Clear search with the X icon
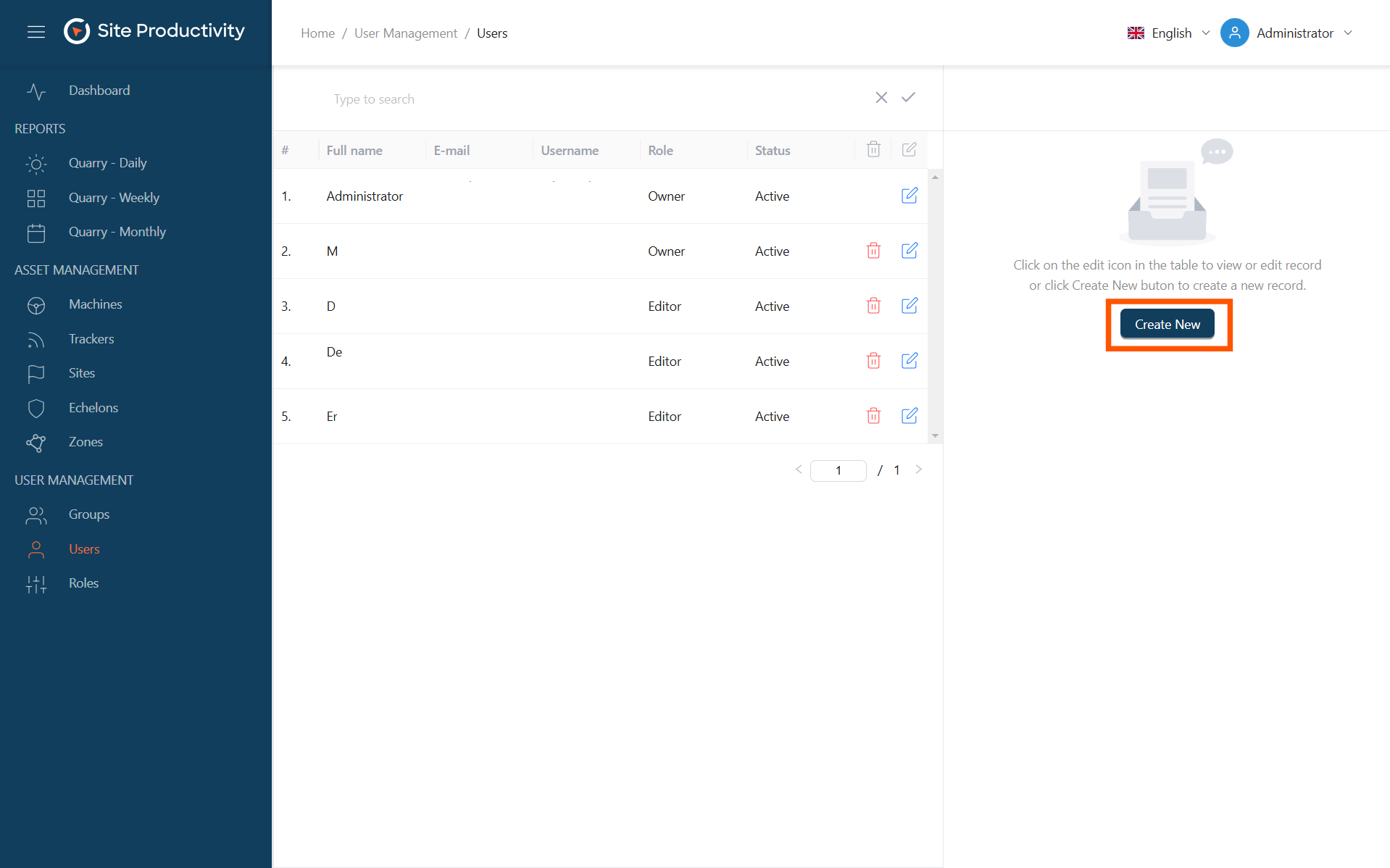 coord(881,98)
